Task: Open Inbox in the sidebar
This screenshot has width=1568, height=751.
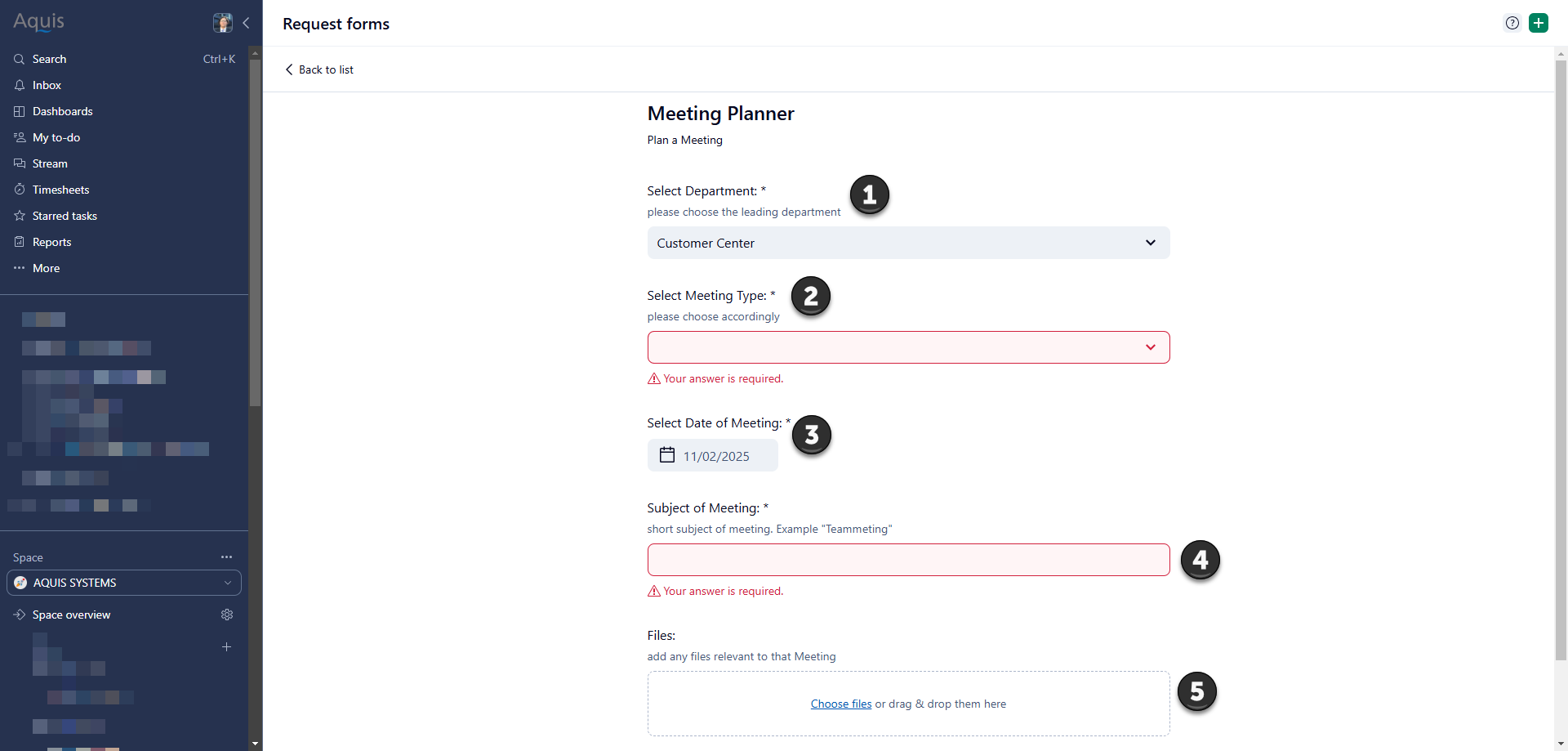Action: 47,85
